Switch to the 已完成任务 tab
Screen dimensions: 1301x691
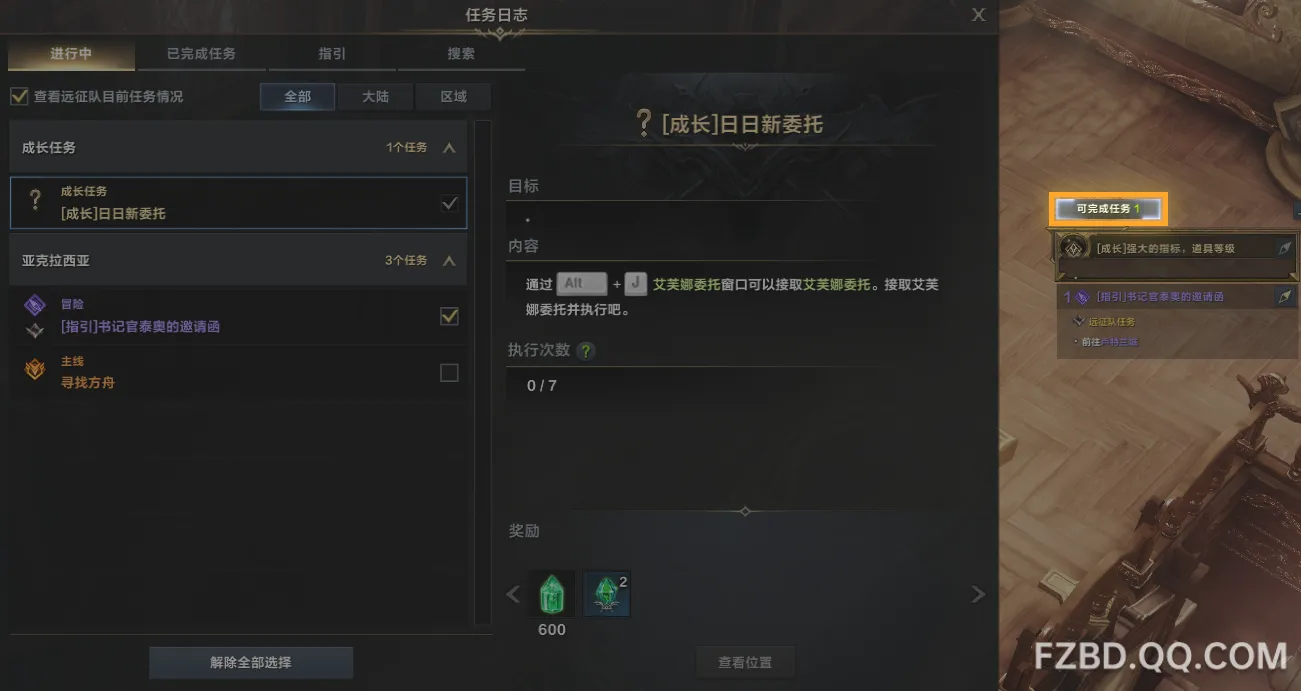(201, 54)
